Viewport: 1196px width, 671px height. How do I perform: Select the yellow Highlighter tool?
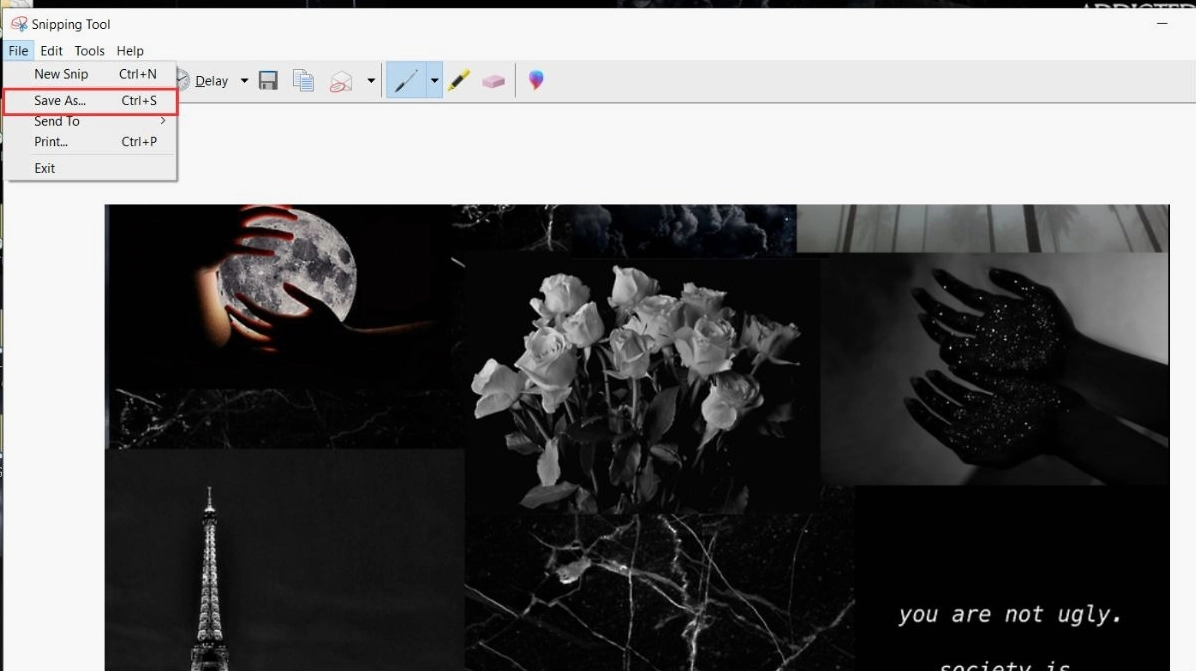point(459,81)
